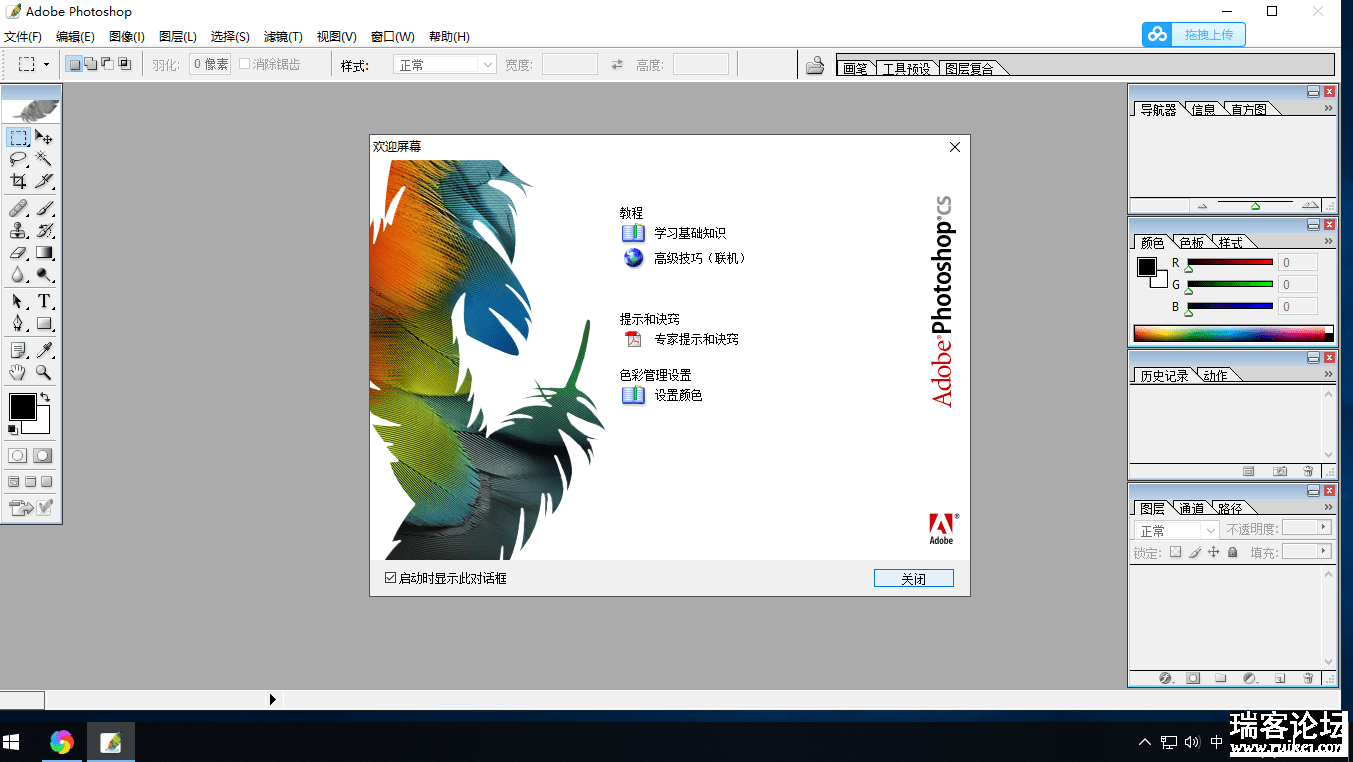
Task: Uncheck 启动时显示此对话框 checkbox
Action: tap(391, 578)
